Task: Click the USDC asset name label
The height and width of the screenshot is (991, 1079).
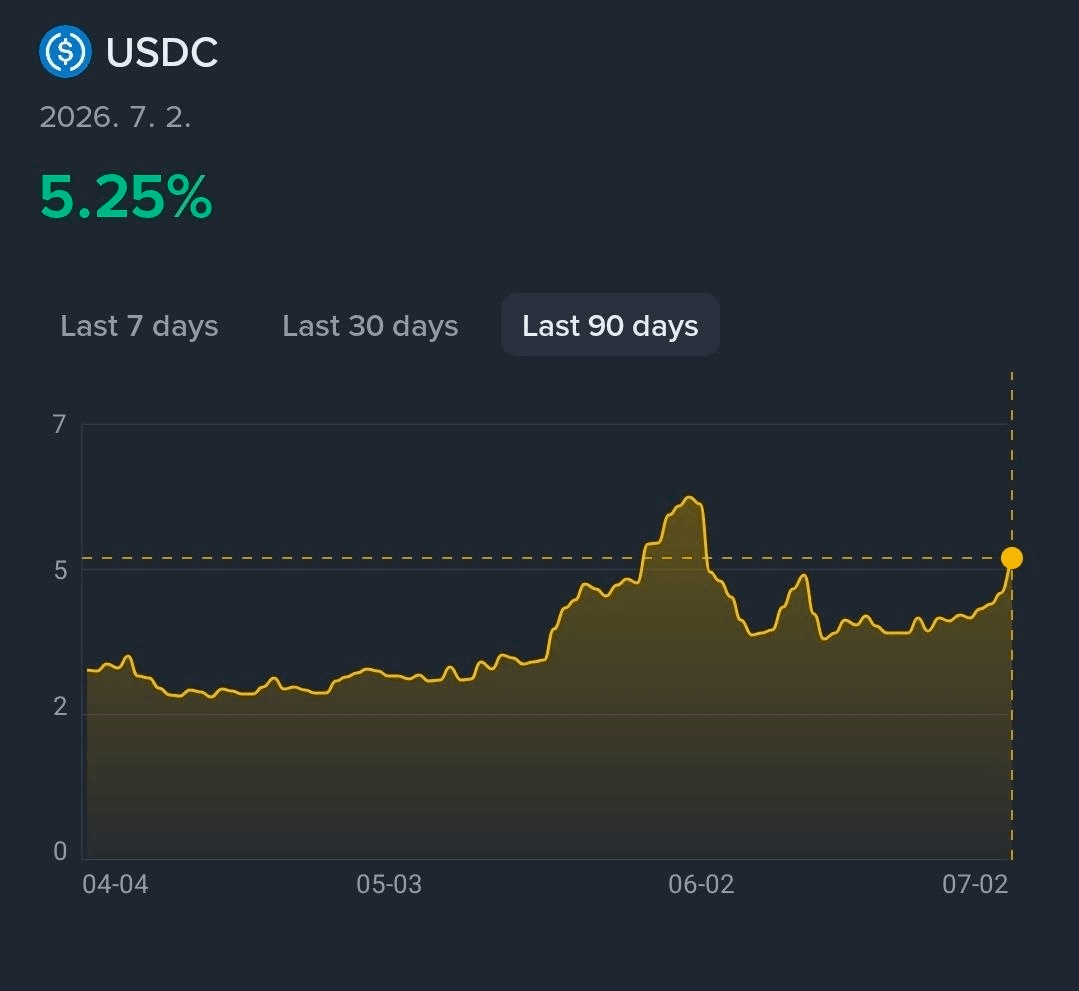Action: 162,52
